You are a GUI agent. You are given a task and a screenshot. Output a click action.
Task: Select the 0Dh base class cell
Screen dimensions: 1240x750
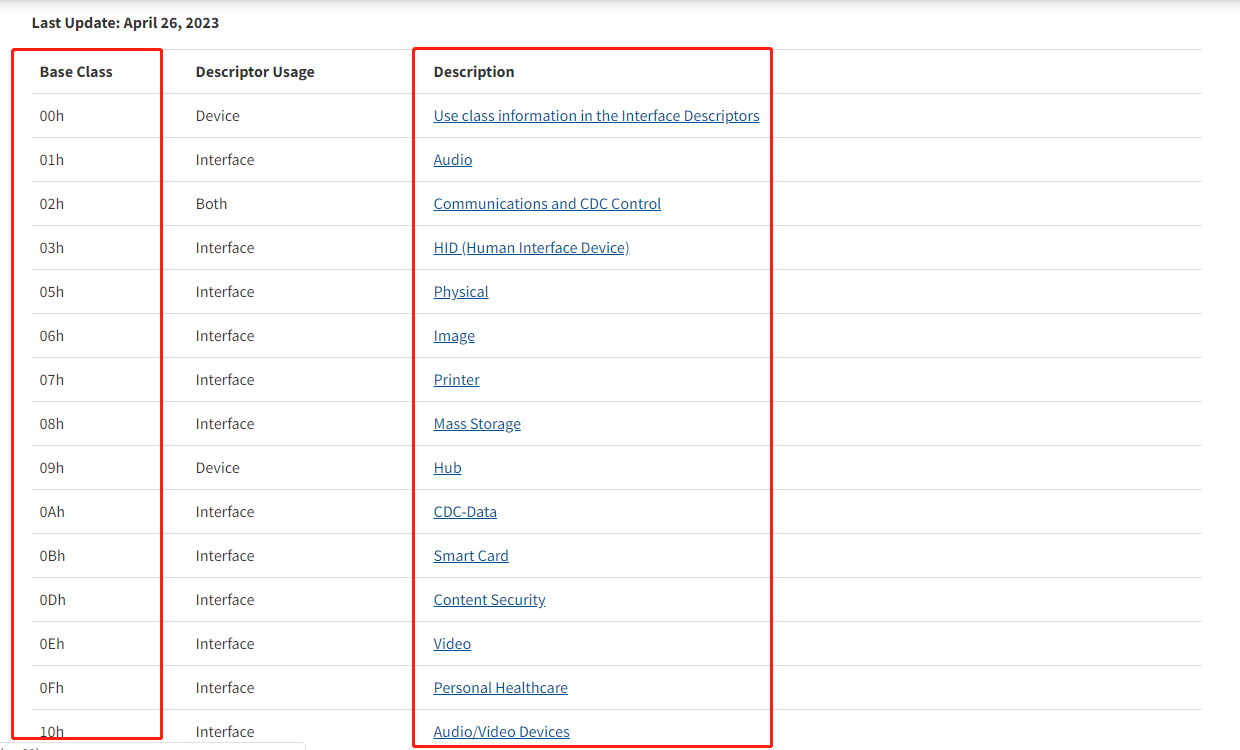[52, 600]
